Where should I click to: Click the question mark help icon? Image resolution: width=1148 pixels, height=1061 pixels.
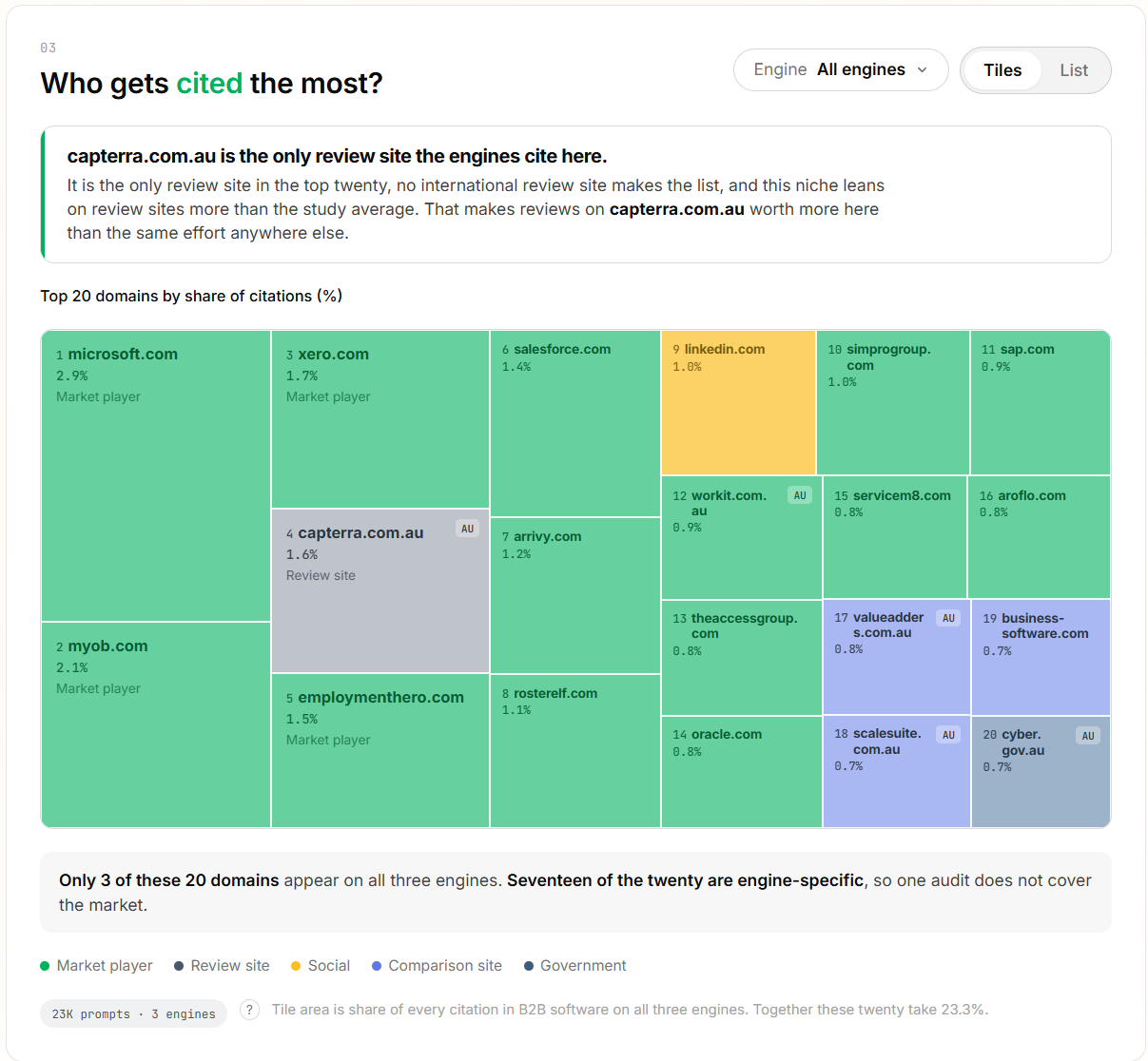[249, 1010]
